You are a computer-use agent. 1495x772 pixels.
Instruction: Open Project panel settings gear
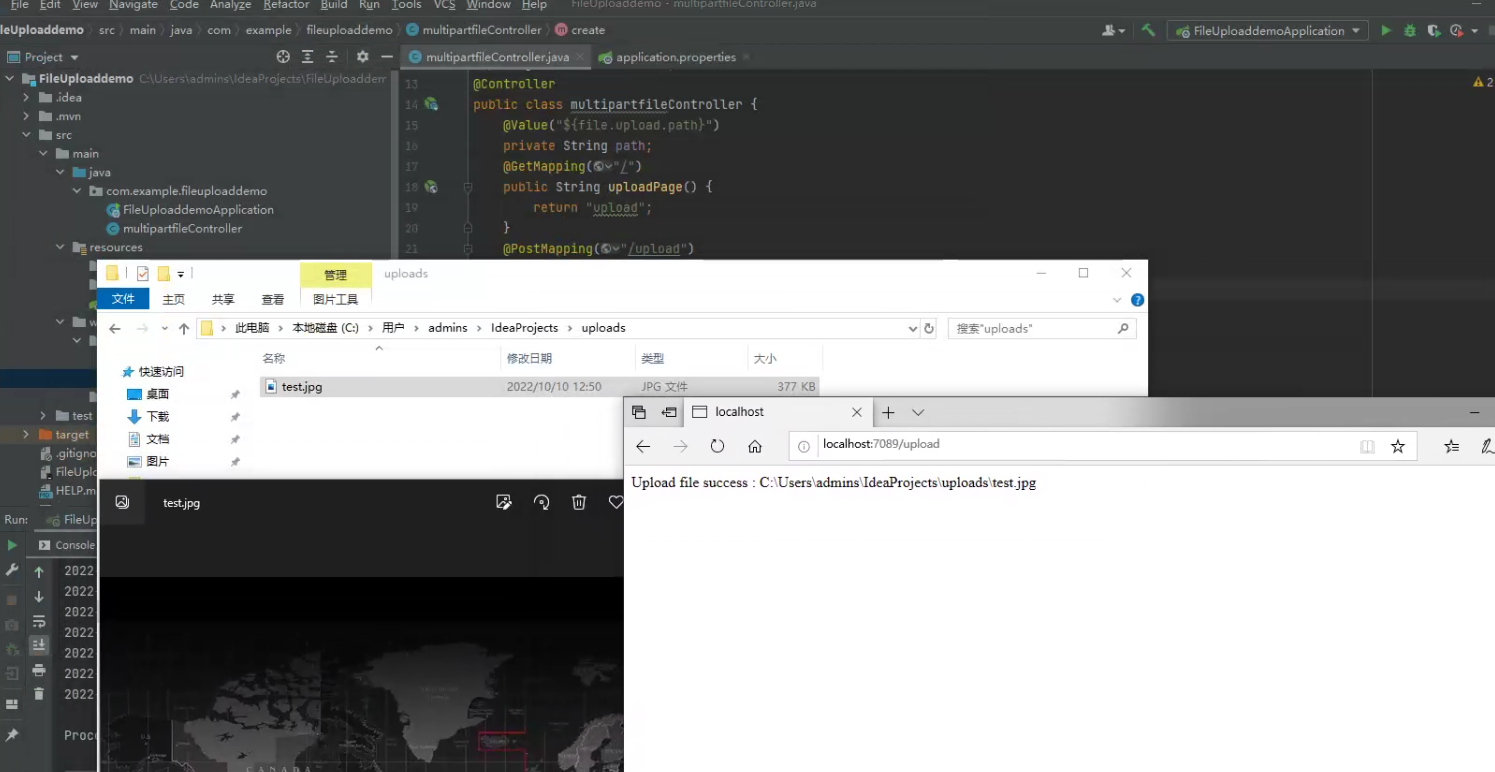[x=362, y=57]
